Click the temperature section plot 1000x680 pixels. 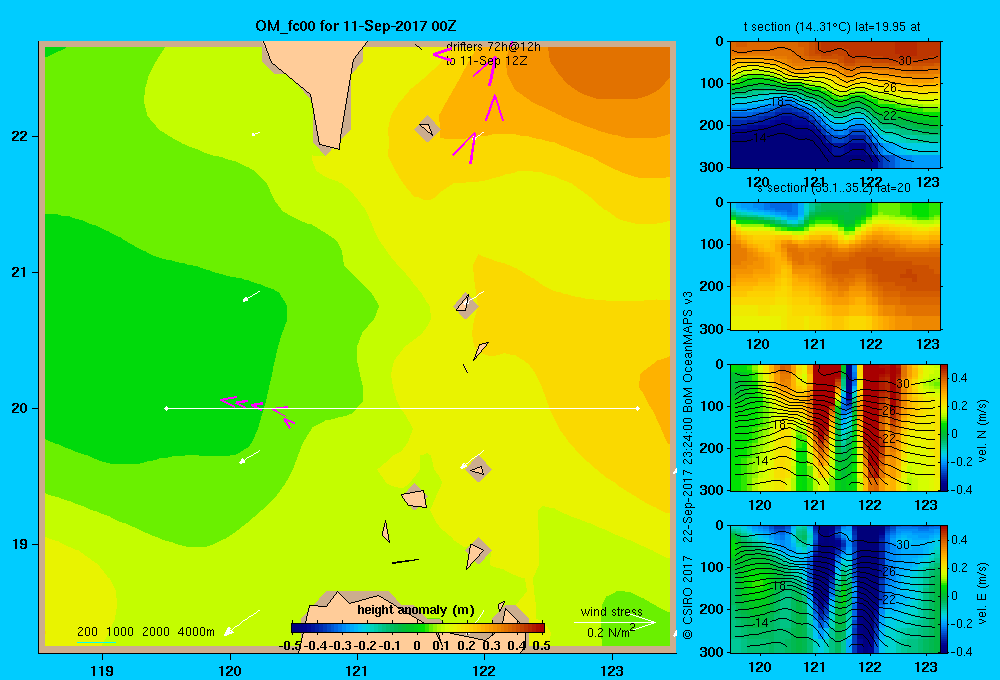(835, 105)
